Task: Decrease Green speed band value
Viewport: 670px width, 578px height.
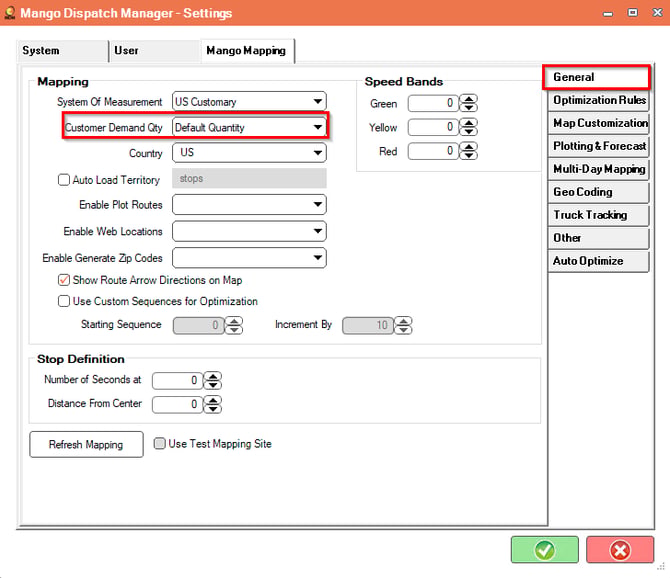Action: [x=469, y=107]
